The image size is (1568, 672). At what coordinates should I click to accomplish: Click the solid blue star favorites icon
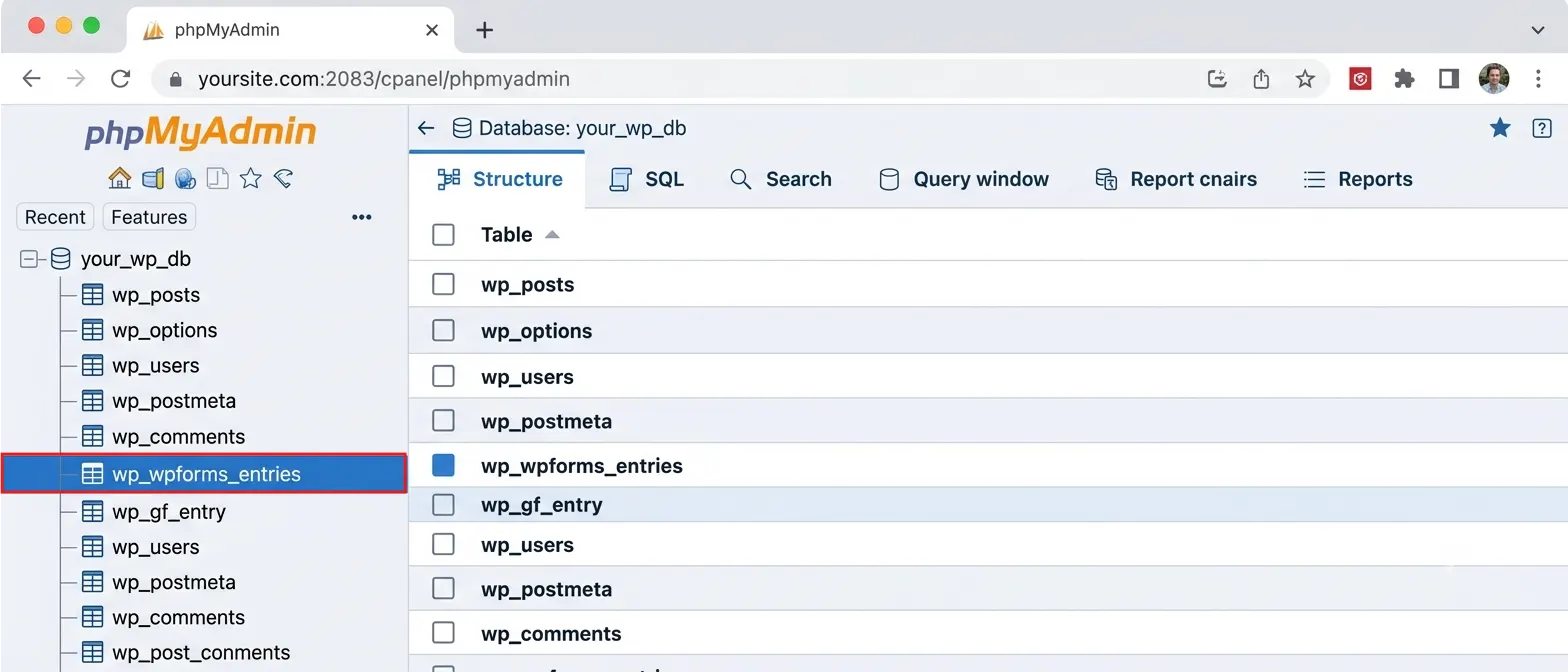click(1500, 127)
